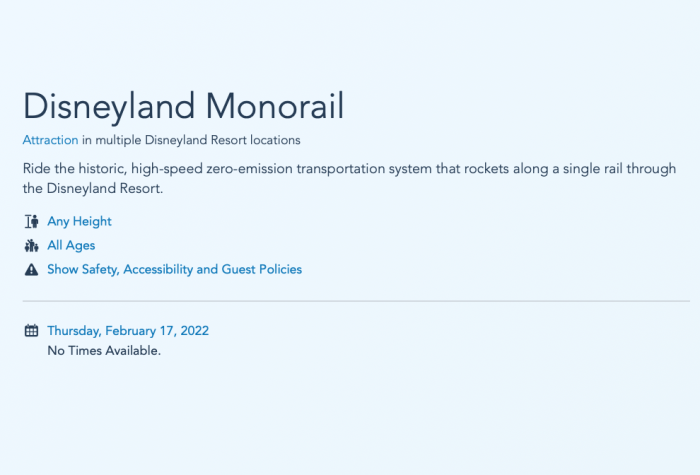
Task: Click 'the Disneyland Resort.' description line
Action: coord(93,189)
